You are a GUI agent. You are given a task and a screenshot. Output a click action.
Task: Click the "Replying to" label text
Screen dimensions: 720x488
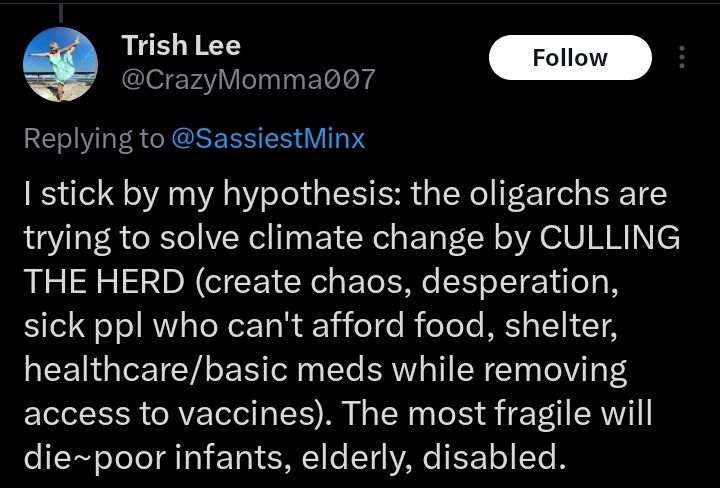(x=95, y=139)
